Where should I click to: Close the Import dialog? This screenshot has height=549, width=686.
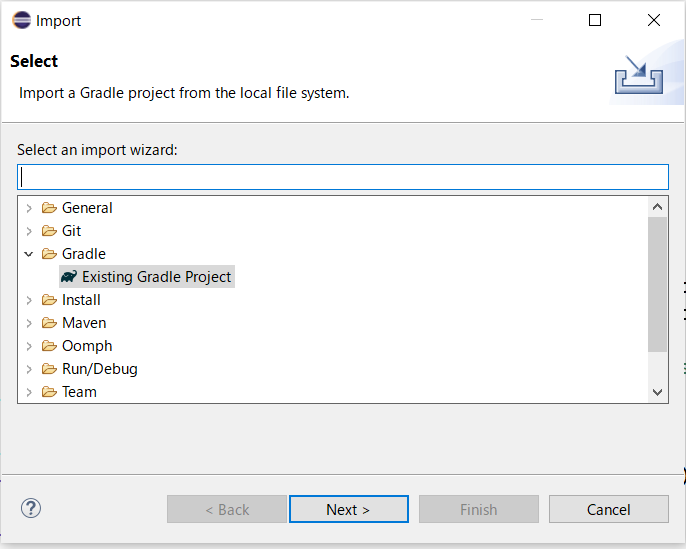[654, 20]
